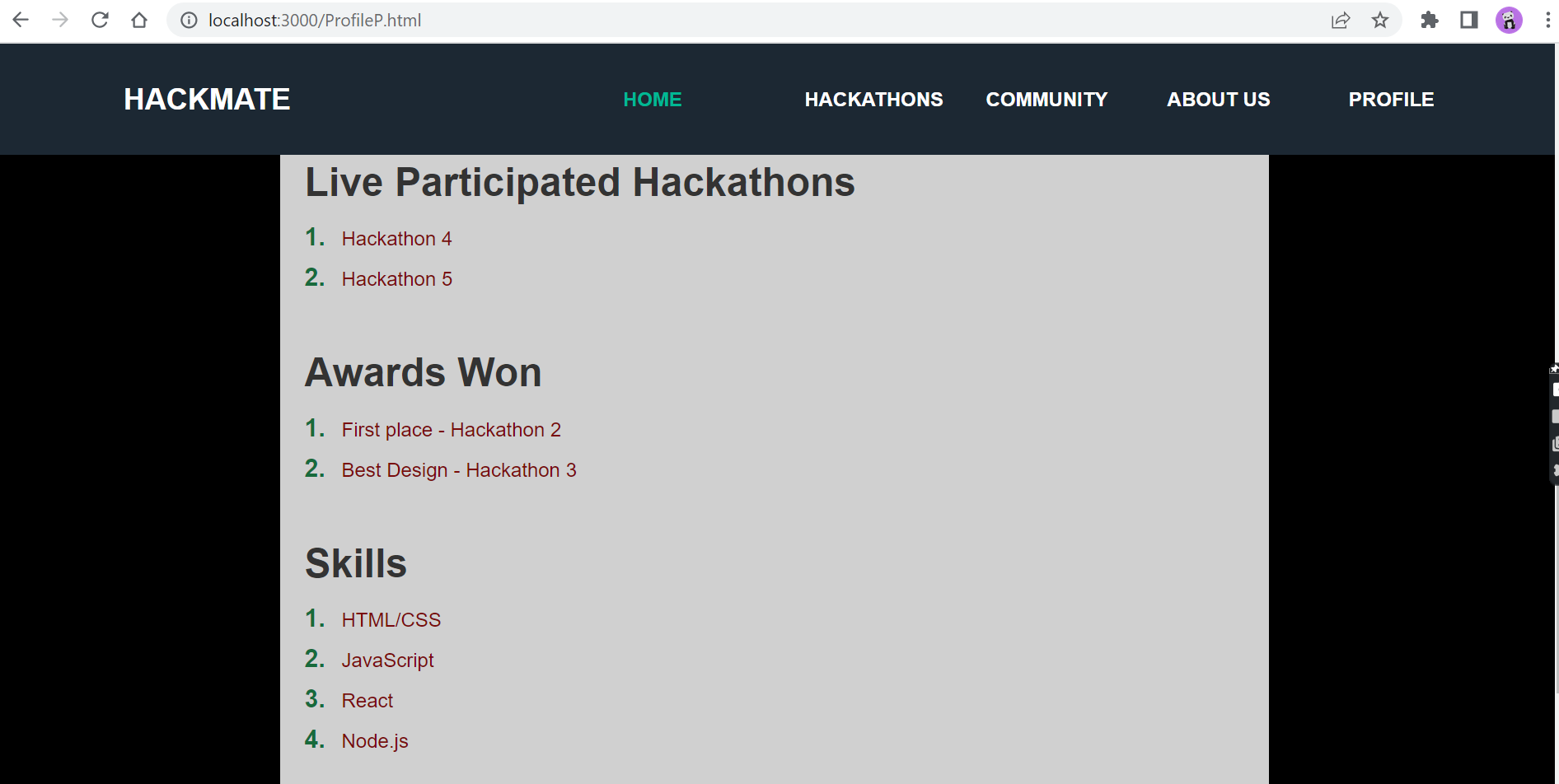Screen dimensions: 1559x784
Task: Open the browser profile avatar
Action: [x=1508, y=20]
